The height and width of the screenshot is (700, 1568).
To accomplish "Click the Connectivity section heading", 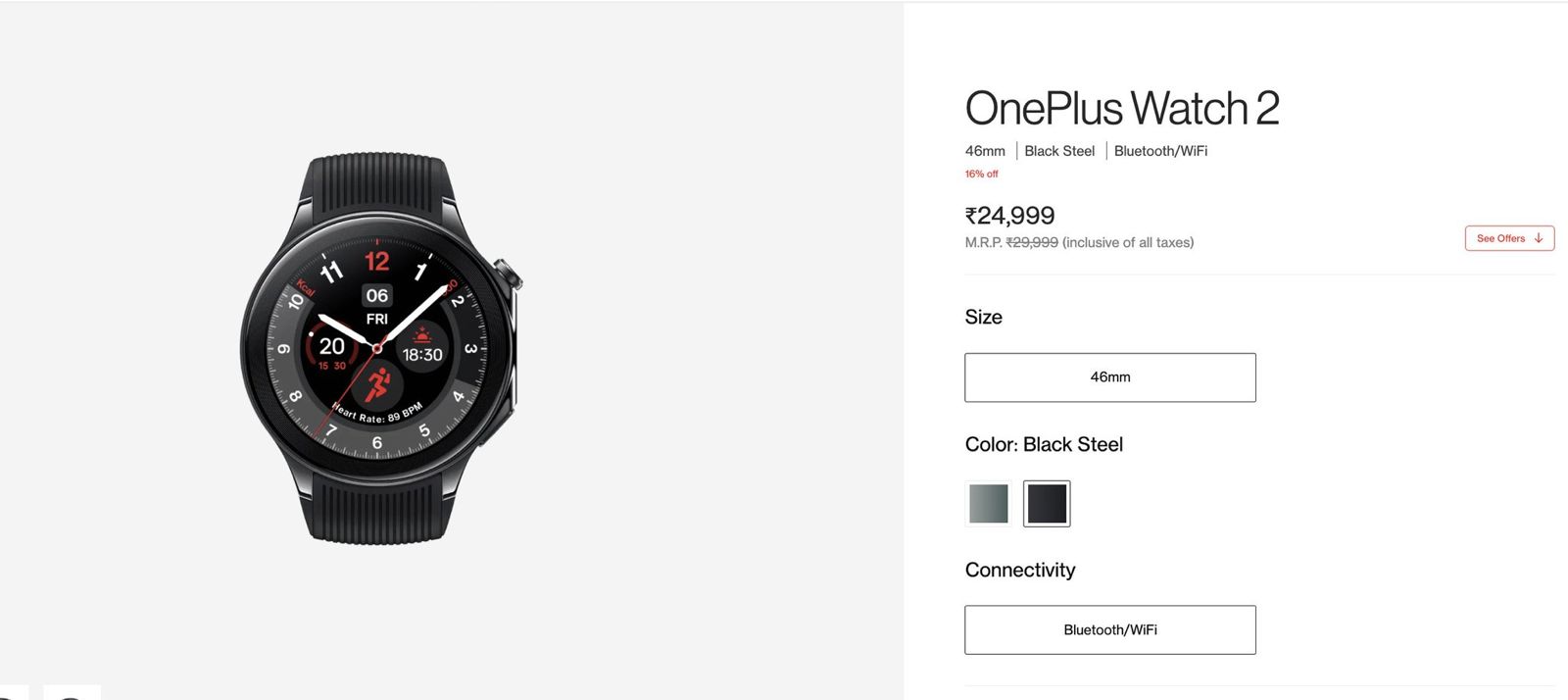I will click(x=1020, y=571).
